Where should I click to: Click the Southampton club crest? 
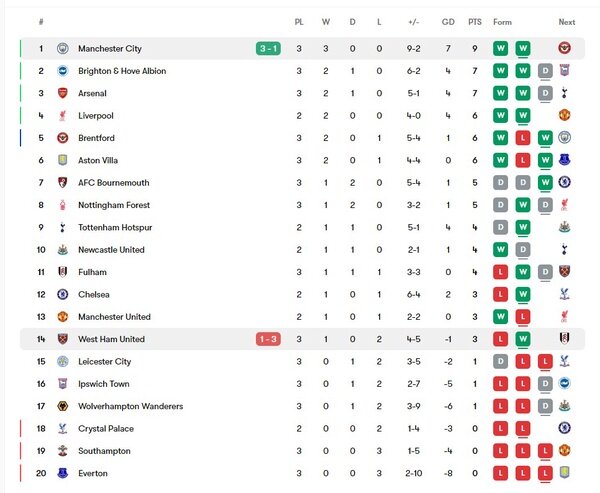point(62,451)
